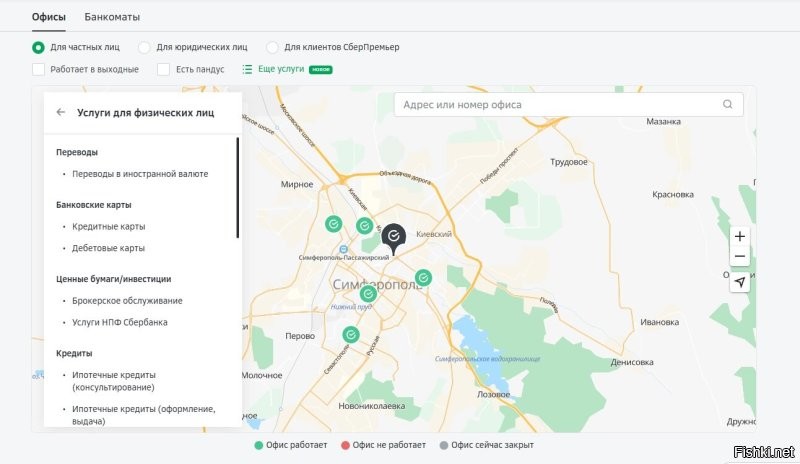Click the Симферополь-Пассажирский station icon
The image size is (800, 464).
343,249
